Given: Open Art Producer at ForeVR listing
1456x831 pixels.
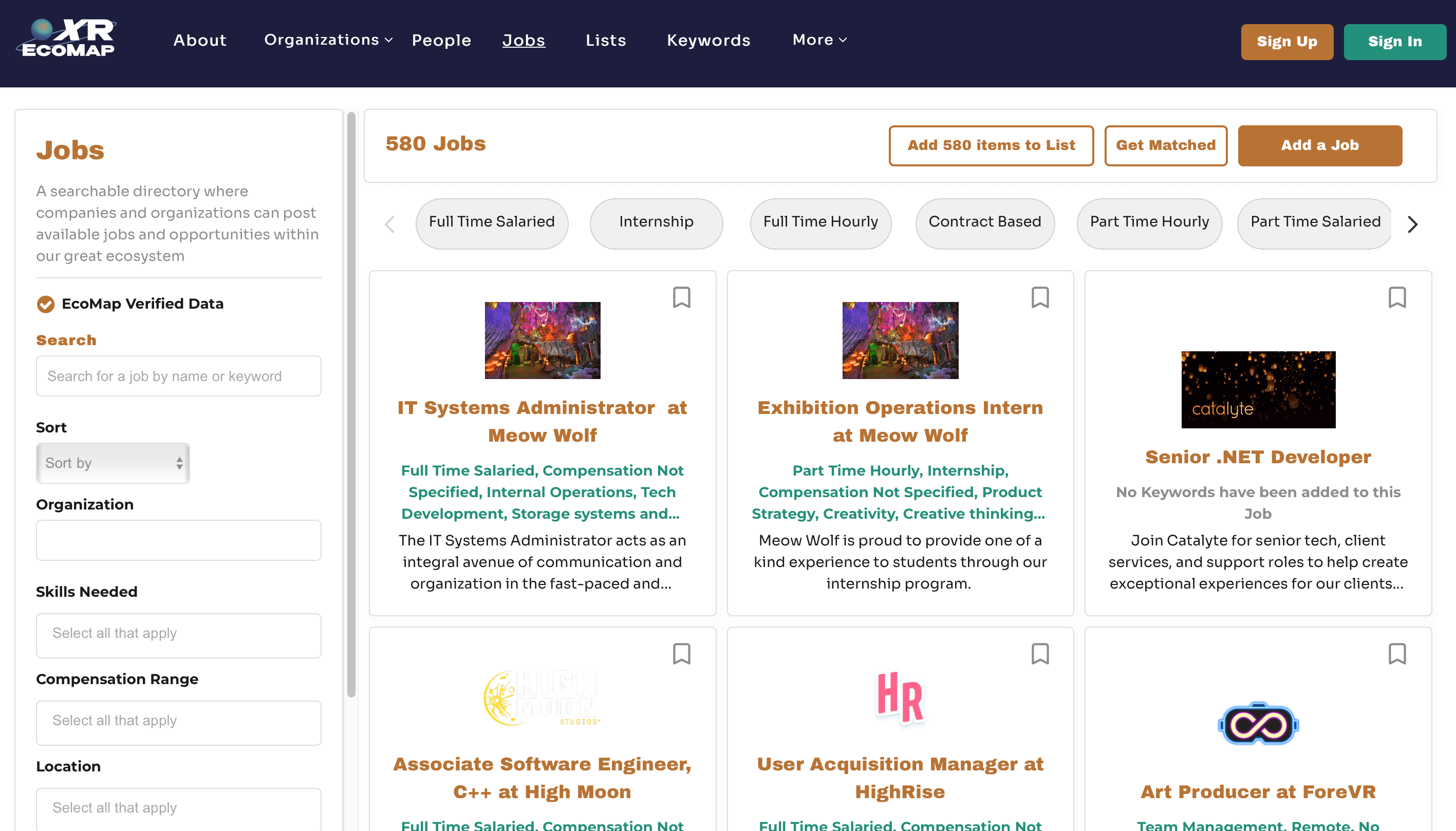Looking at the screenshot, I should tap(1258, 791).
